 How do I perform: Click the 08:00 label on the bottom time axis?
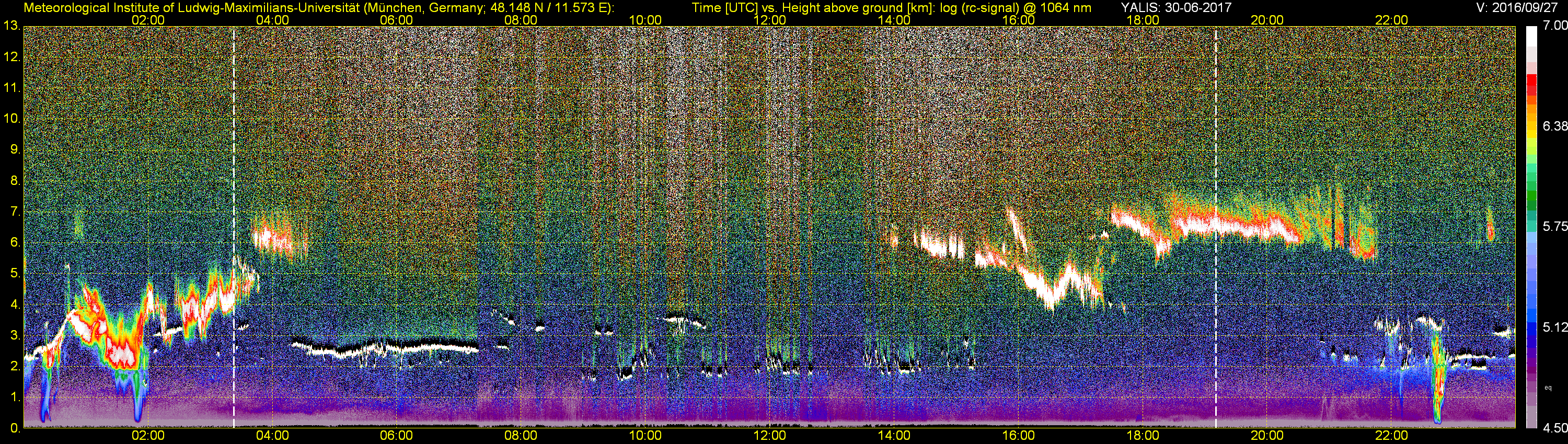[x=521, y=436]
